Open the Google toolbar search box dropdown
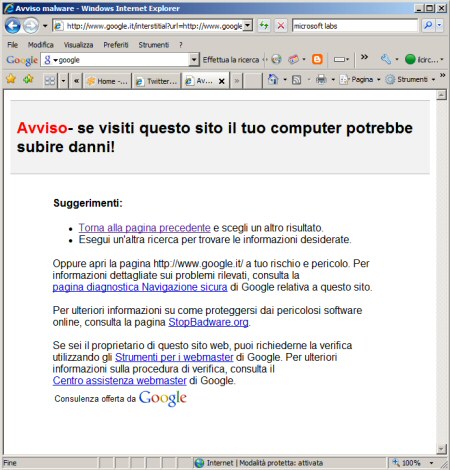This screenshot has width=450, height=470. [194, 60]
